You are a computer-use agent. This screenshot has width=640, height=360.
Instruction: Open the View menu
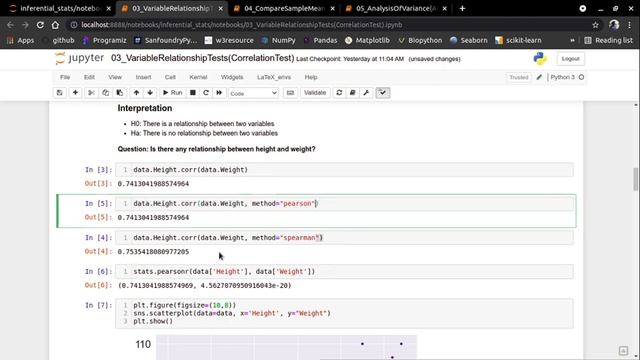coord(115,77)
